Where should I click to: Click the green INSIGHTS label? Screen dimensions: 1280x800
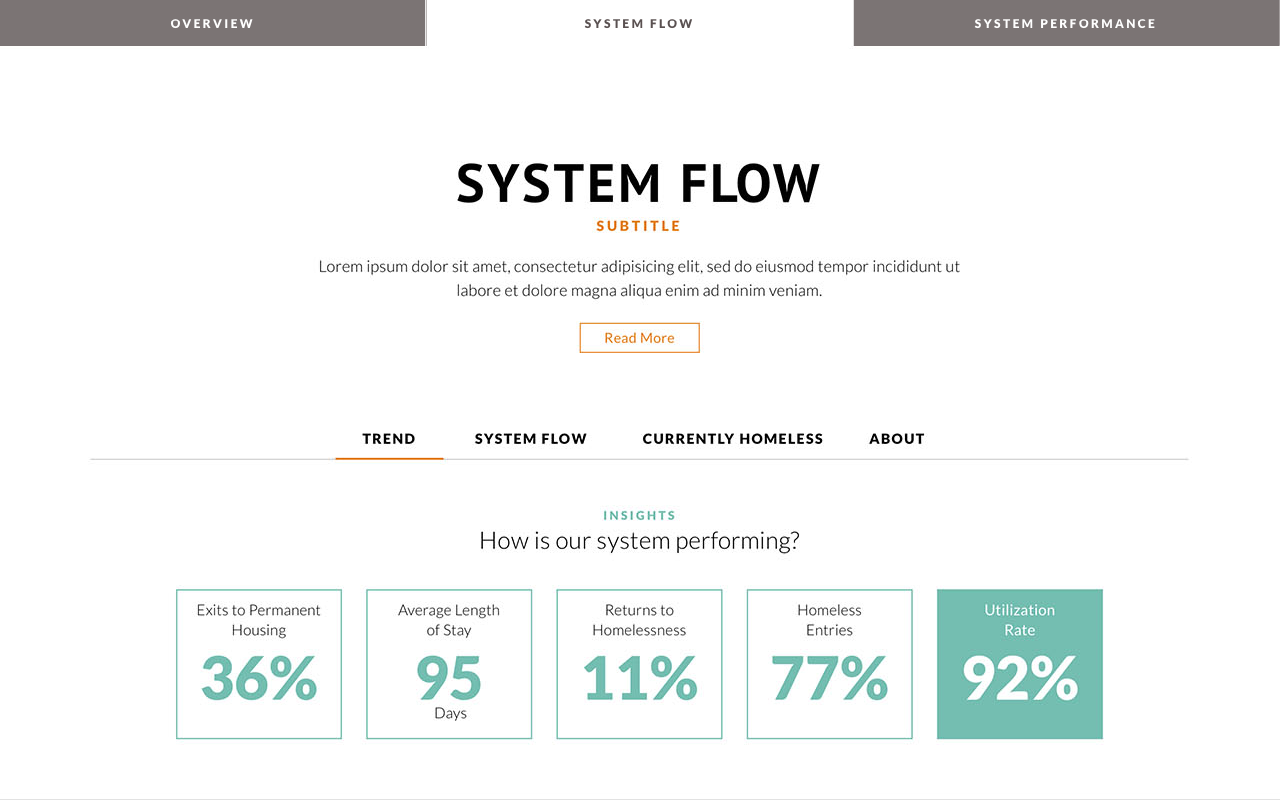[x=639, y=516]
